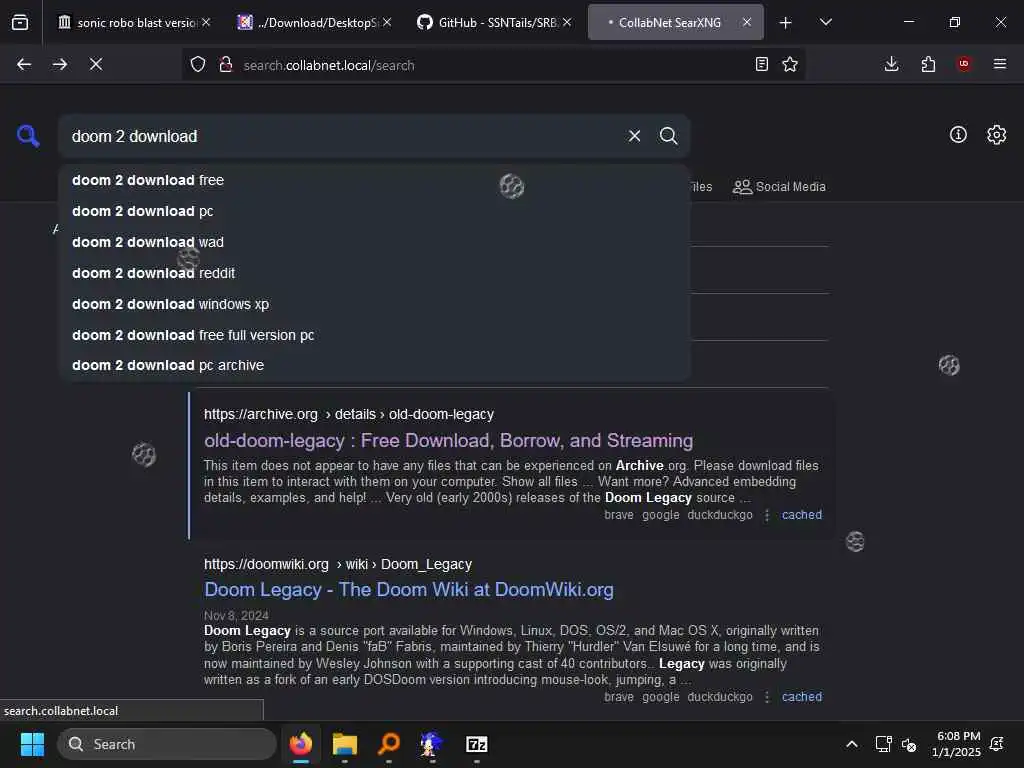Screen dimensions: 1024x768
Task: Close the GitHub SSNTails tab
Action: pos(567,23)
